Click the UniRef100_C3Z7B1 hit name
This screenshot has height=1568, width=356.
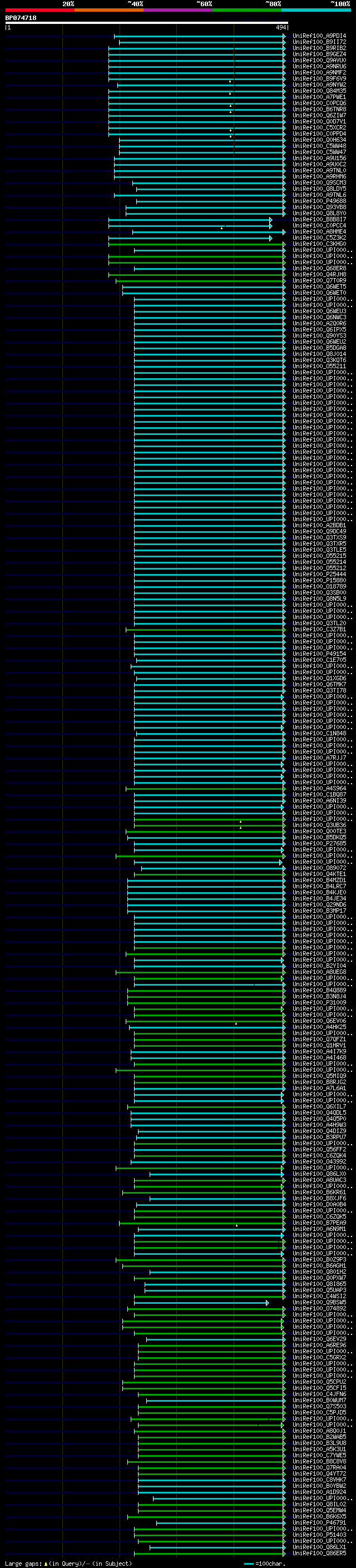tap(319, 630)
